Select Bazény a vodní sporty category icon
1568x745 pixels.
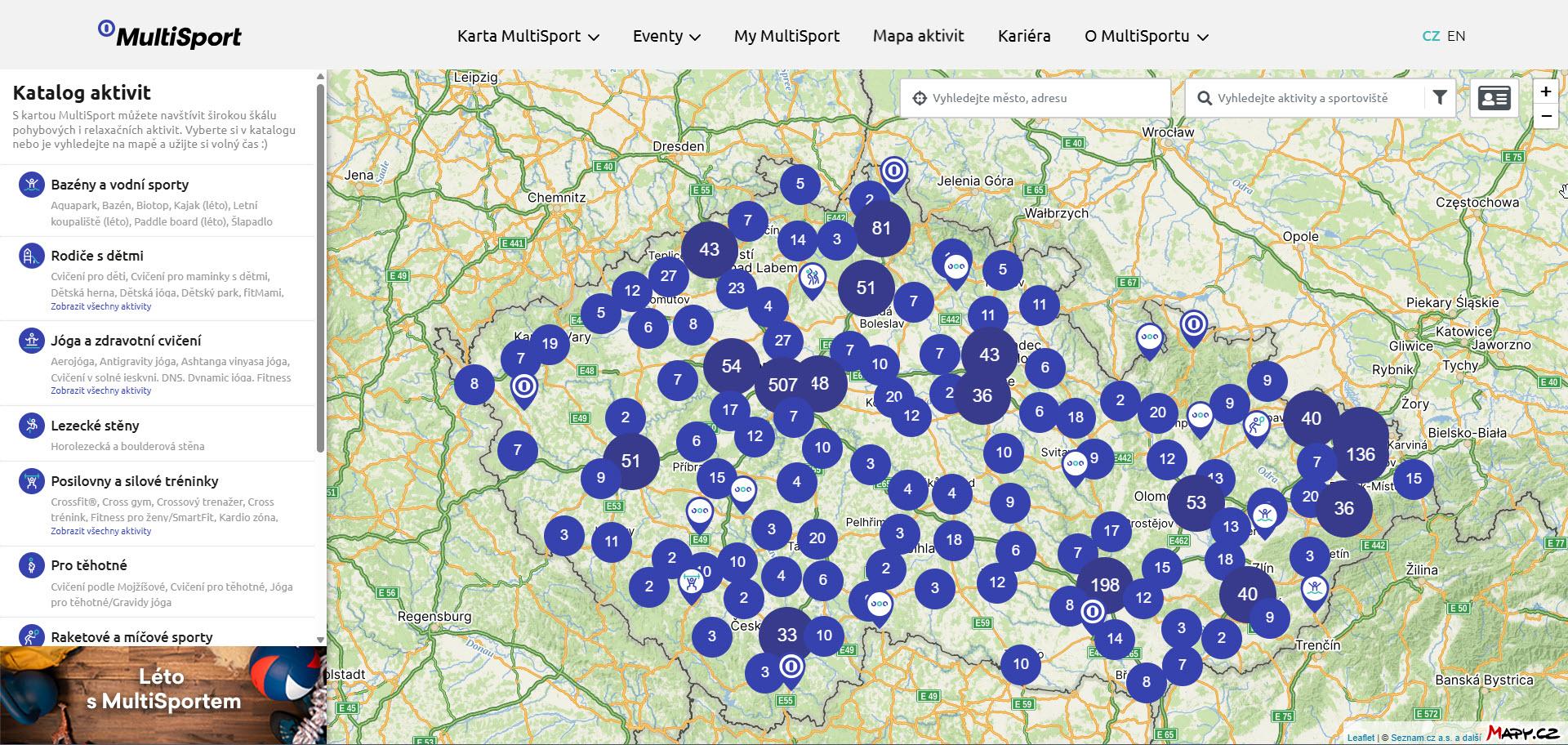(31, 185)
